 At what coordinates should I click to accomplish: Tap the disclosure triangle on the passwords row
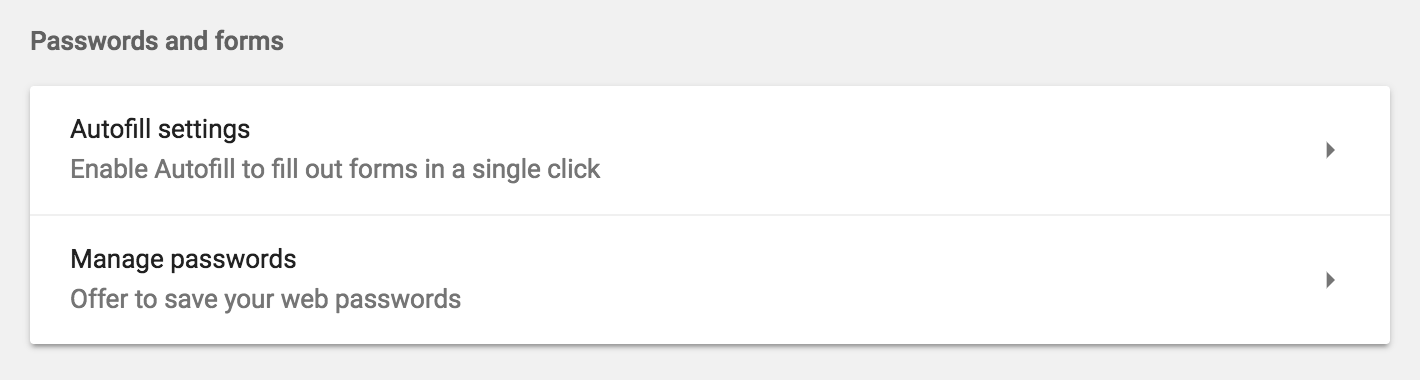(x=1331, y=280)
